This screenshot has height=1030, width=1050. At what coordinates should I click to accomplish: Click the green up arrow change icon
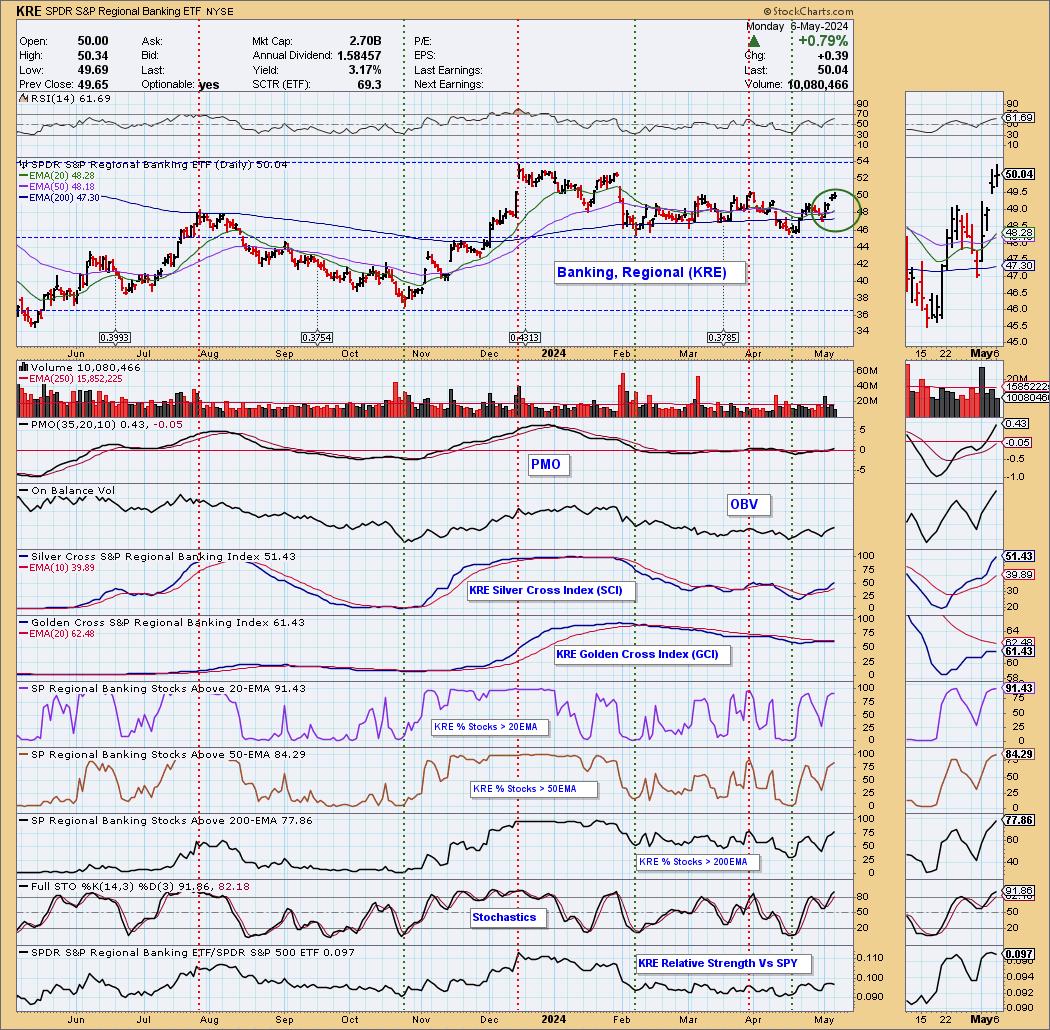click(x=754, y=41)
